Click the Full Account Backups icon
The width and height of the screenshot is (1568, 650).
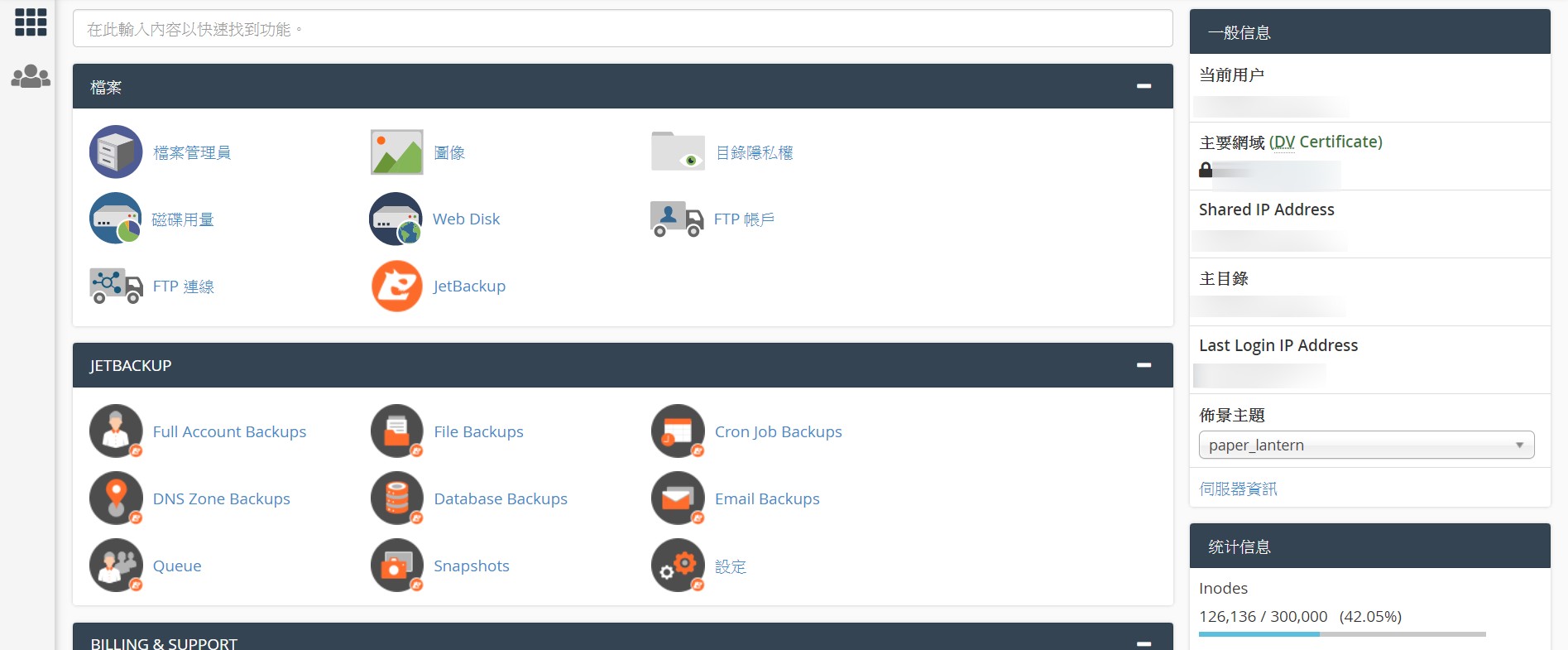(116, 431)
